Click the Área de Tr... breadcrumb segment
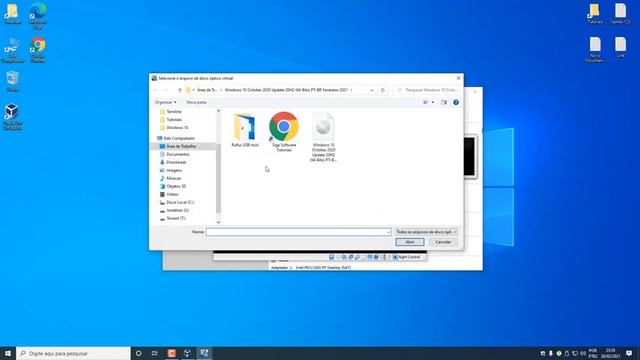Image resolution: width=640 pixels, height=360 pixels. tap(207, 90)
